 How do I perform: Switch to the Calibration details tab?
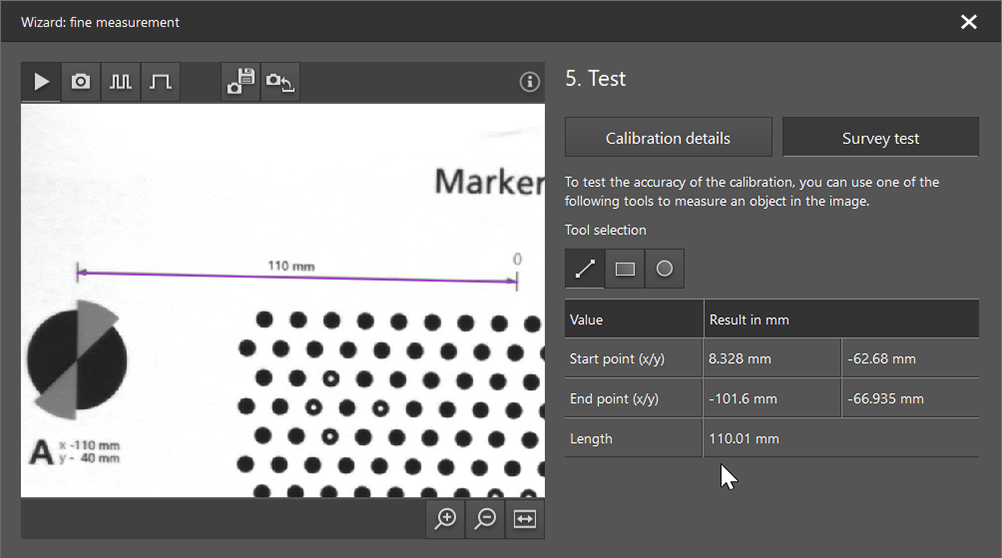point(668,138)
